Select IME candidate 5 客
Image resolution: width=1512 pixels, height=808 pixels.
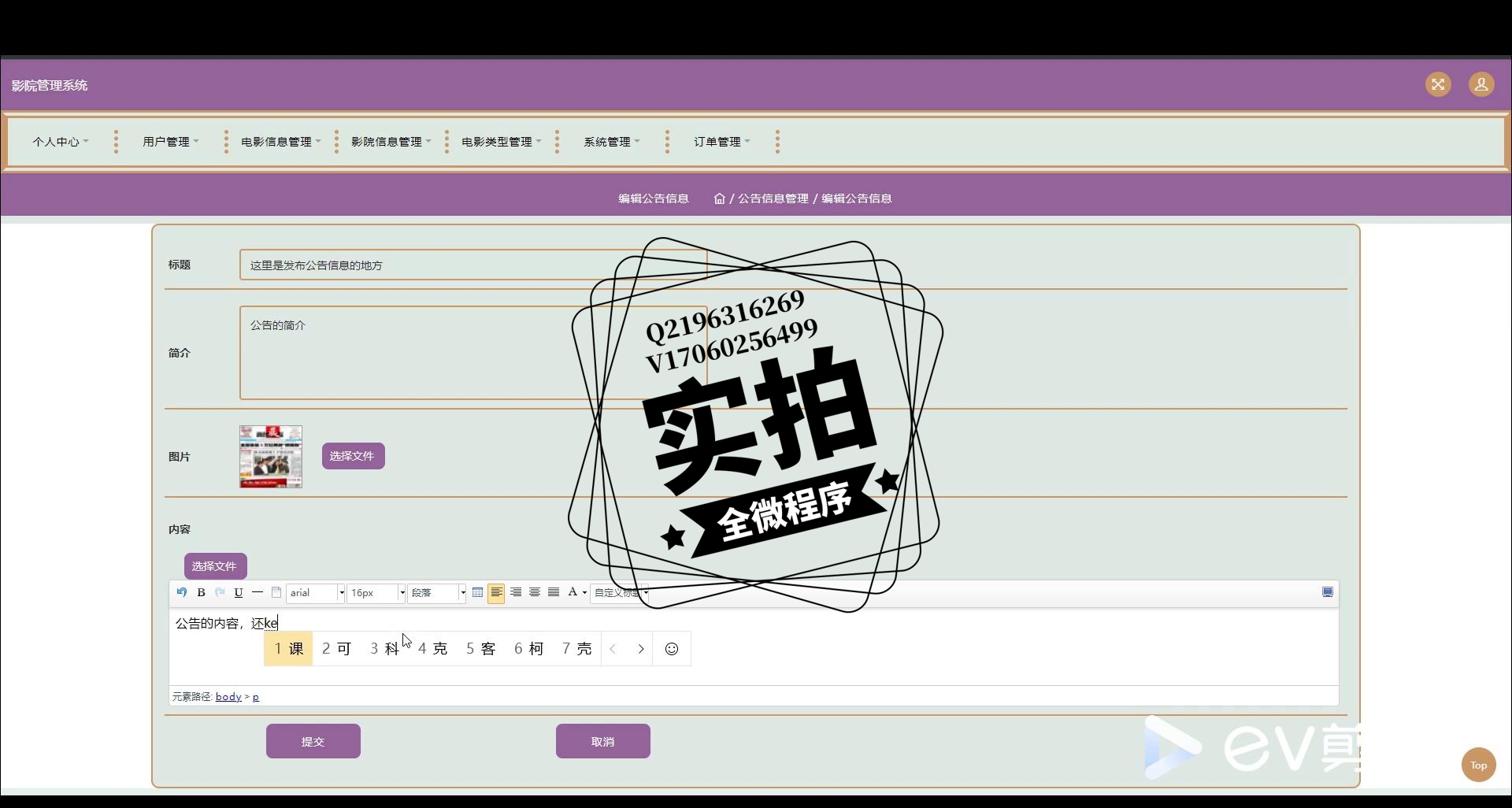(480, 649)
